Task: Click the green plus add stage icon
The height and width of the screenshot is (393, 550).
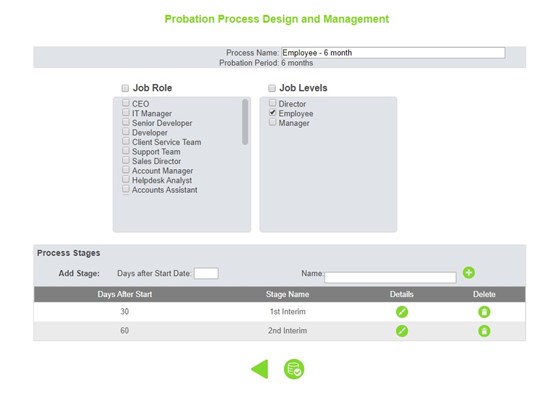Action: tap(469, 273)
